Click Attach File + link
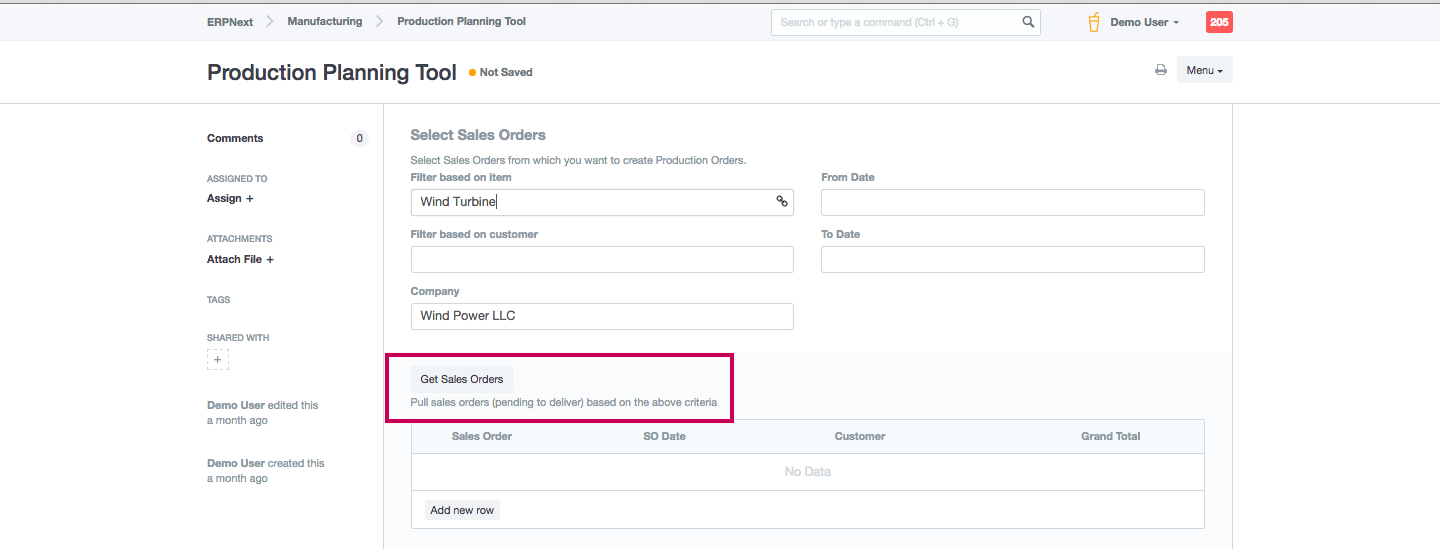The height and width of the screenshot is (549, 1440). pyautogui.click(x=240, y=259)
